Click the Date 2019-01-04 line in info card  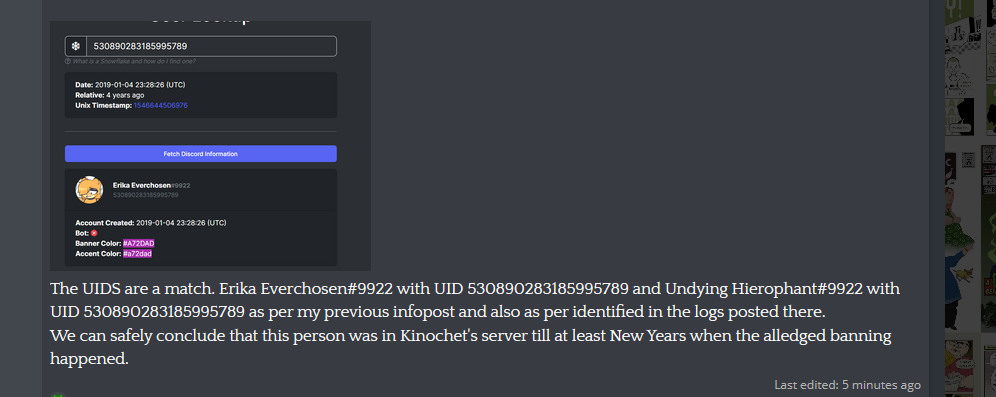(130, 84)
